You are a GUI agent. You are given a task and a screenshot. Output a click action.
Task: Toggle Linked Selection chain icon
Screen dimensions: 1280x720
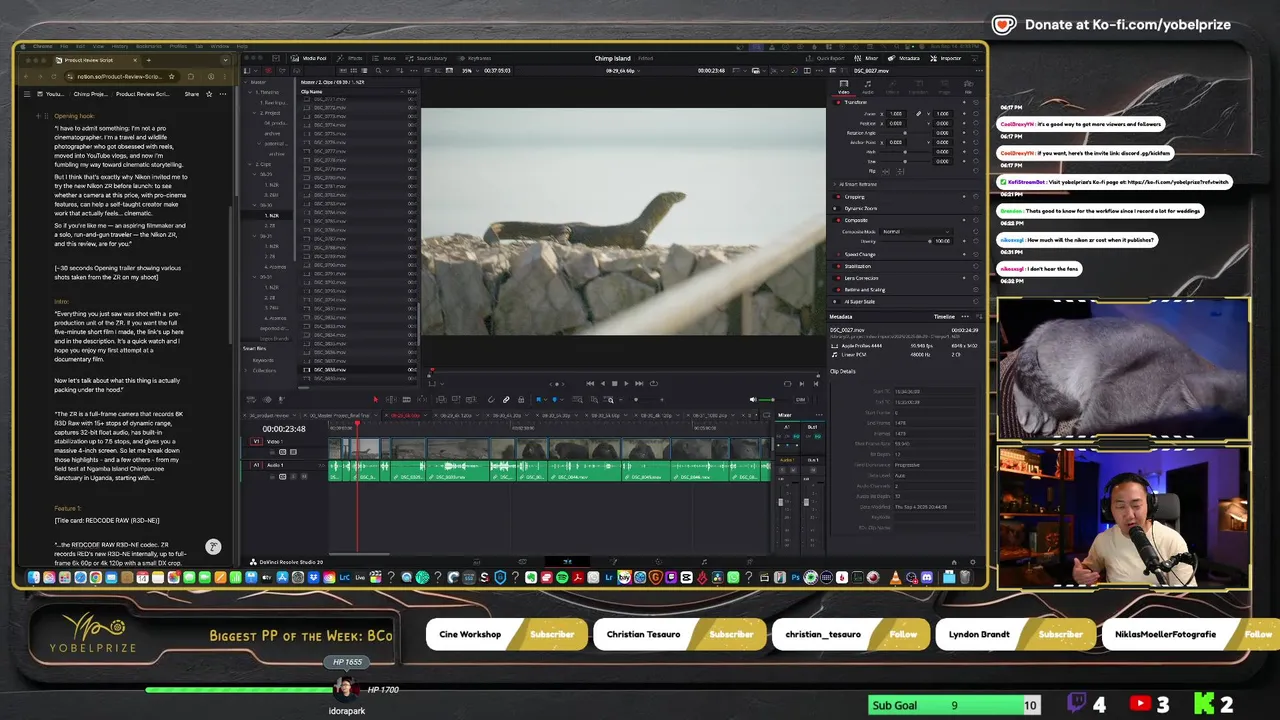pos(506,400)
